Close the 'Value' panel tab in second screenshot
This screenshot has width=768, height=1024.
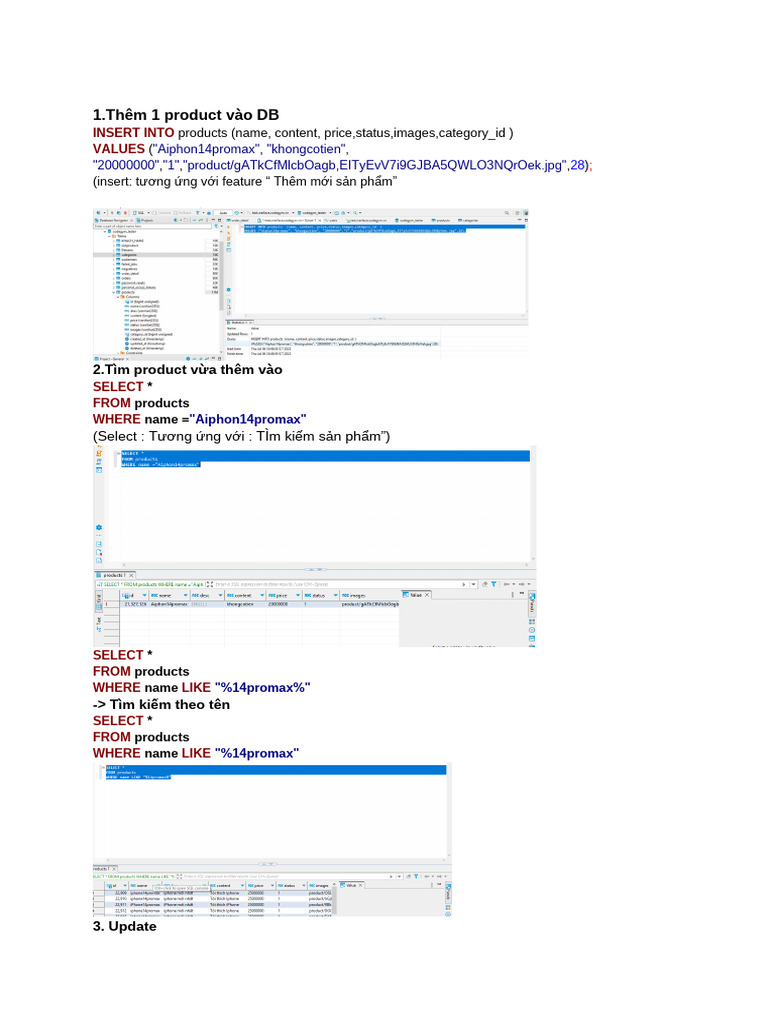426,595
